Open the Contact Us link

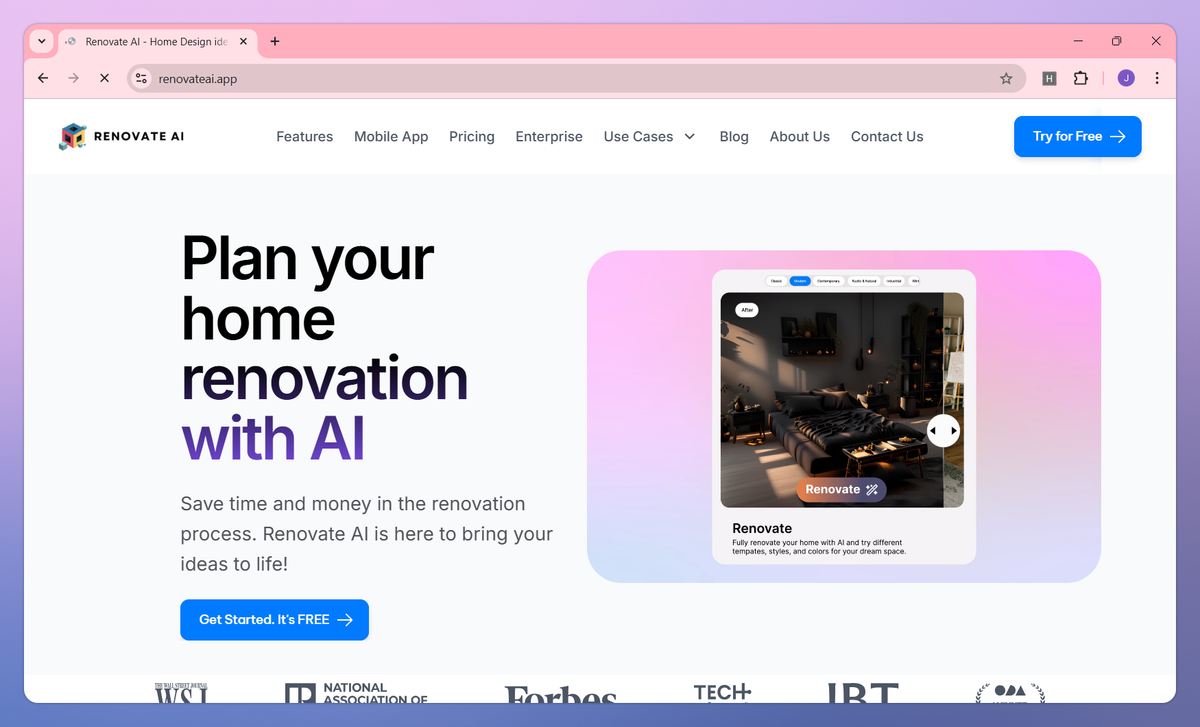point(887,137)
